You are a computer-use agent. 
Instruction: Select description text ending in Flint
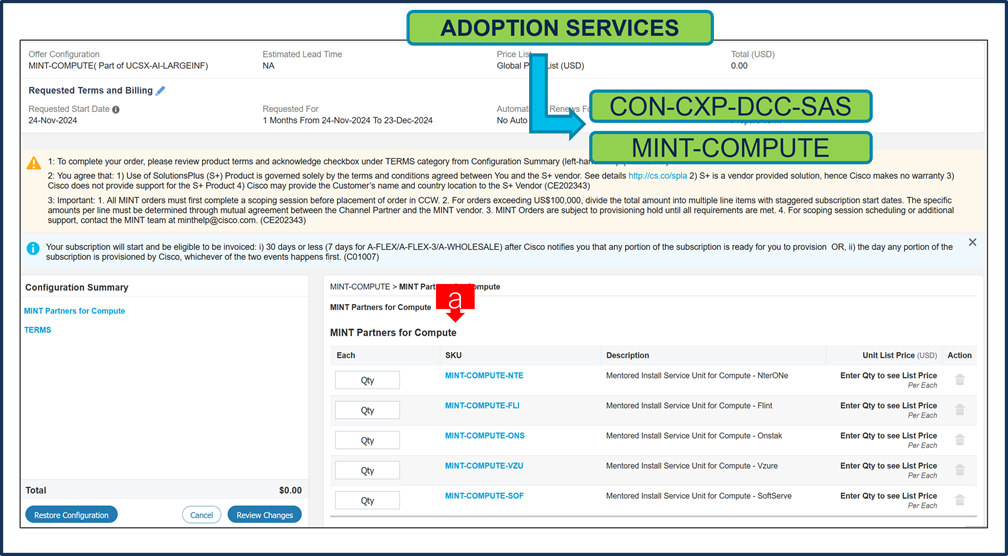coord(689,406)
